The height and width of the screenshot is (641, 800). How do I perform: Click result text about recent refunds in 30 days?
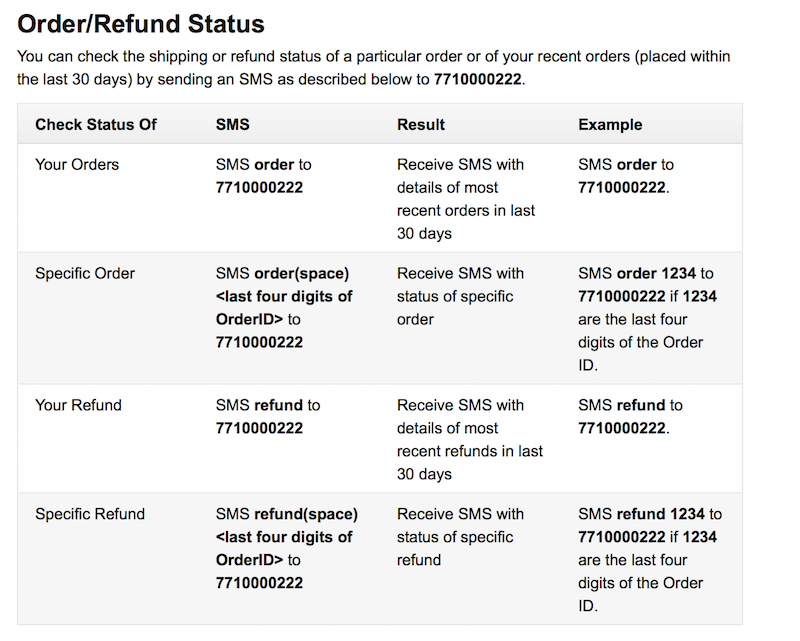470,439
